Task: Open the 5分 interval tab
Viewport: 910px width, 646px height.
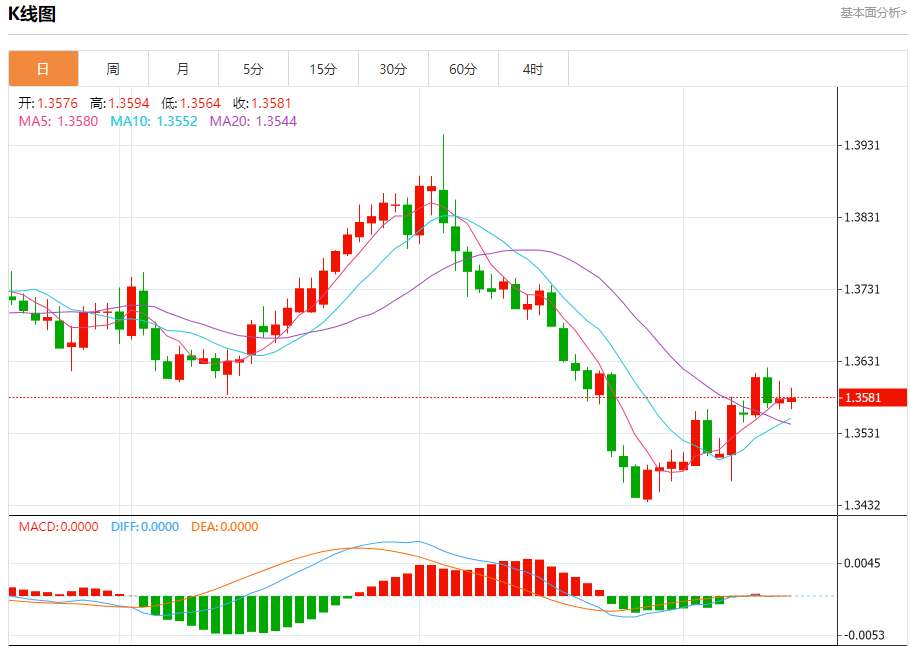Action: [x=253, y=69]
